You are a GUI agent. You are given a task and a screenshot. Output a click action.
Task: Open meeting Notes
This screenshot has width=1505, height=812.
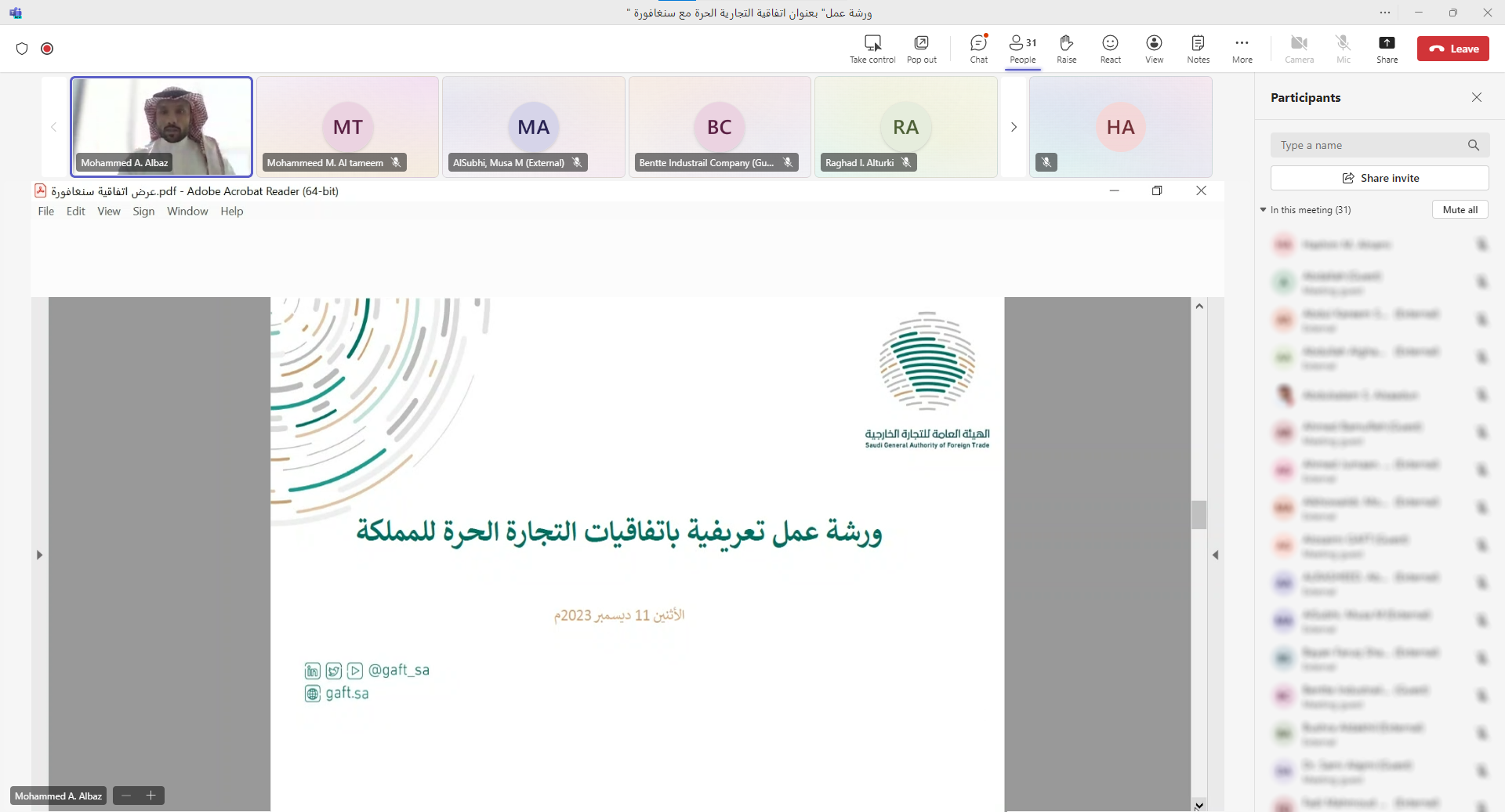1198,49
